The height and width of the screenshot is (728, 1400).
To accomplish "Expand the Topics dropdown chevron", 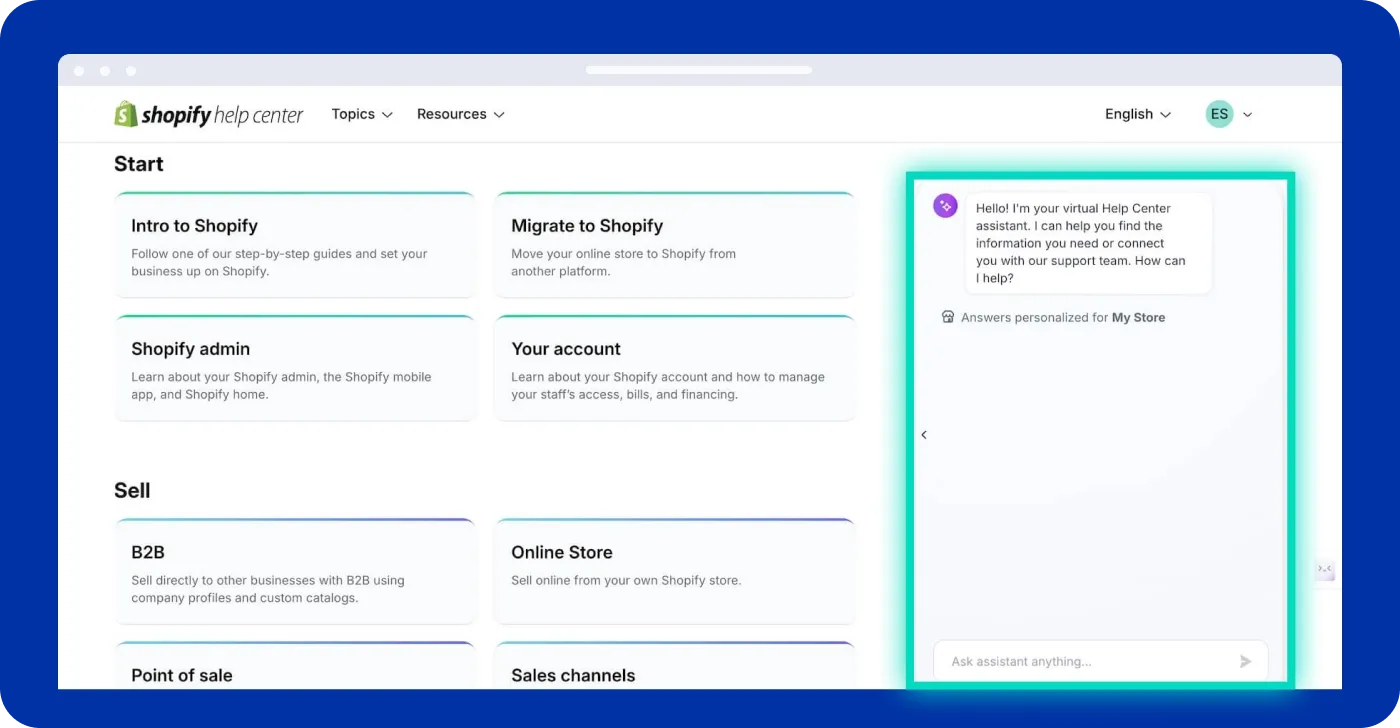I will point(386,114).
